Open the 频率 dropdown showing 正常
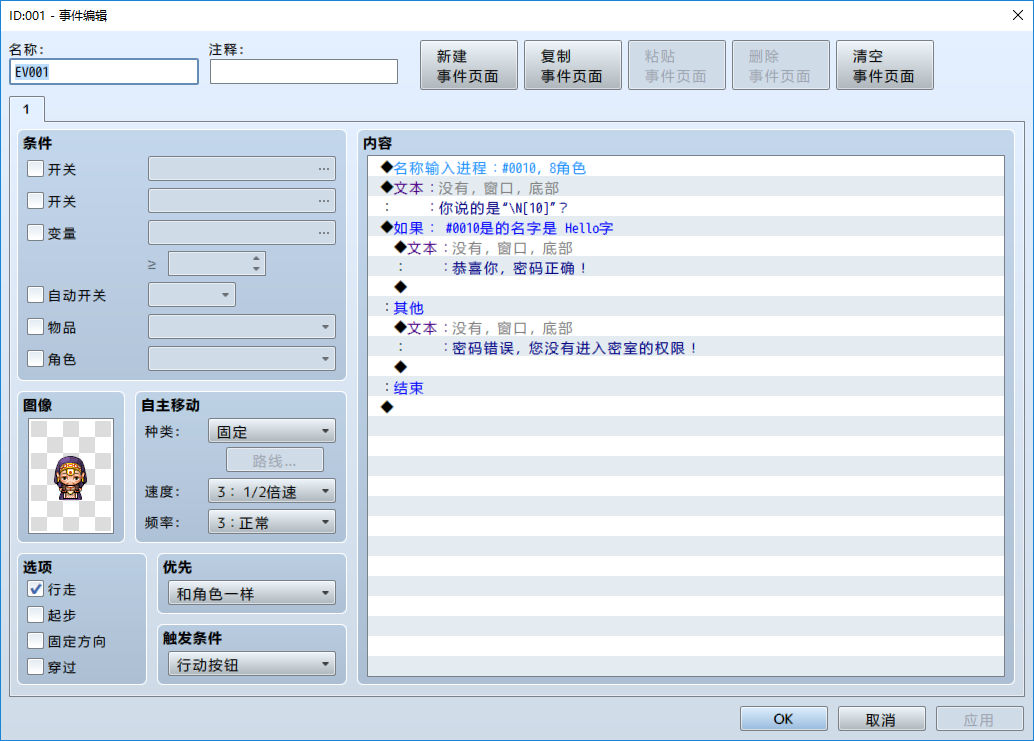This screenshot has height=741, width=1034. coord(272,522)
